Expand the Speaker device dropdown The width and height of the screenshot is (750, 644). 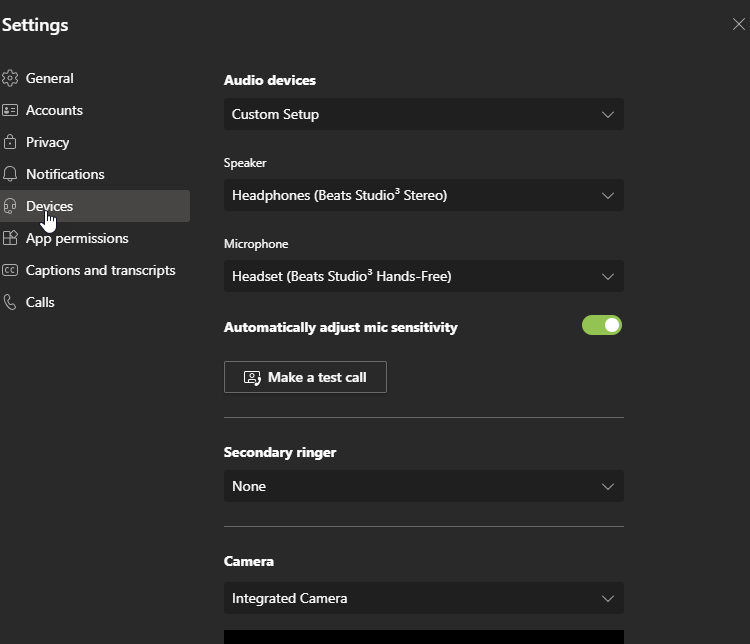[423, 195]
